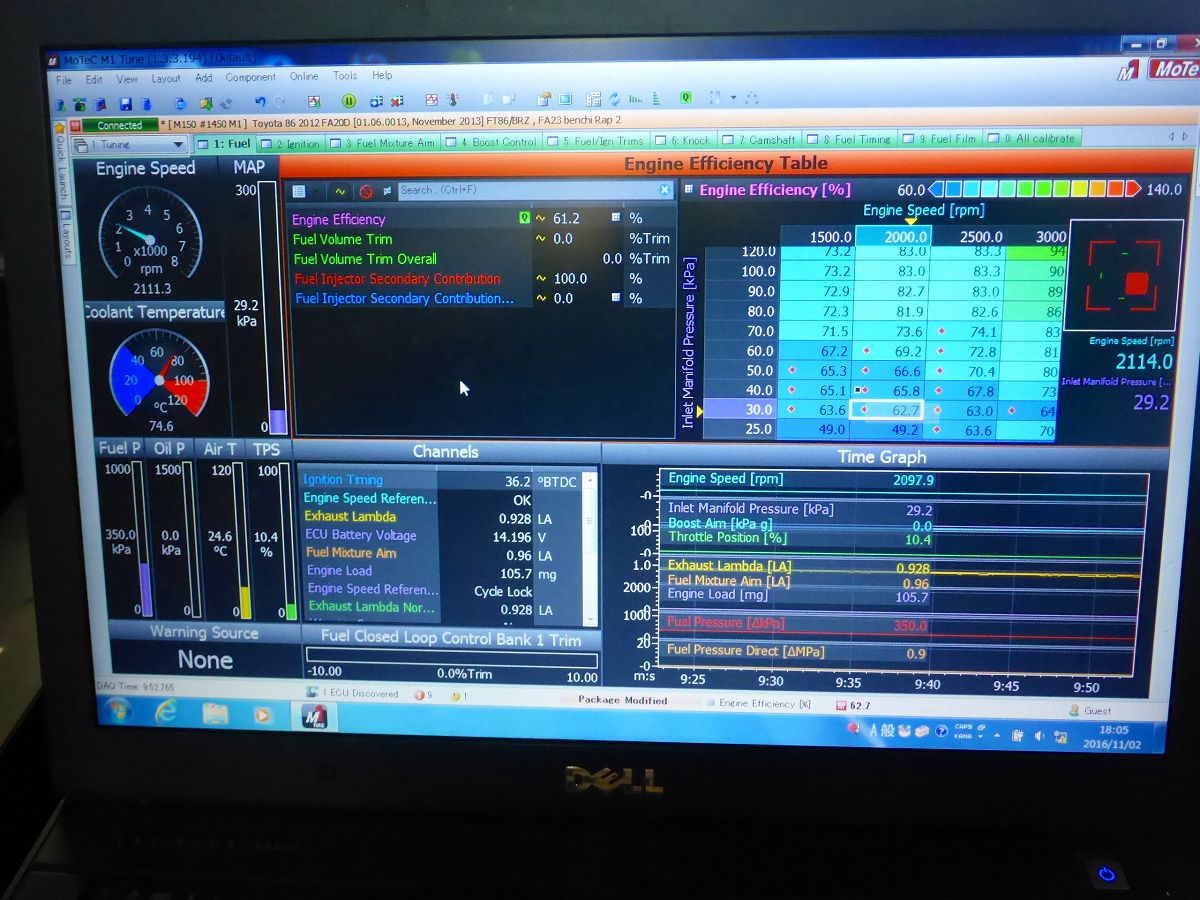Image resolution: width=1200 pixels, height=900 pixels.
Task: Click the green Connected status button
Action: 120,125
